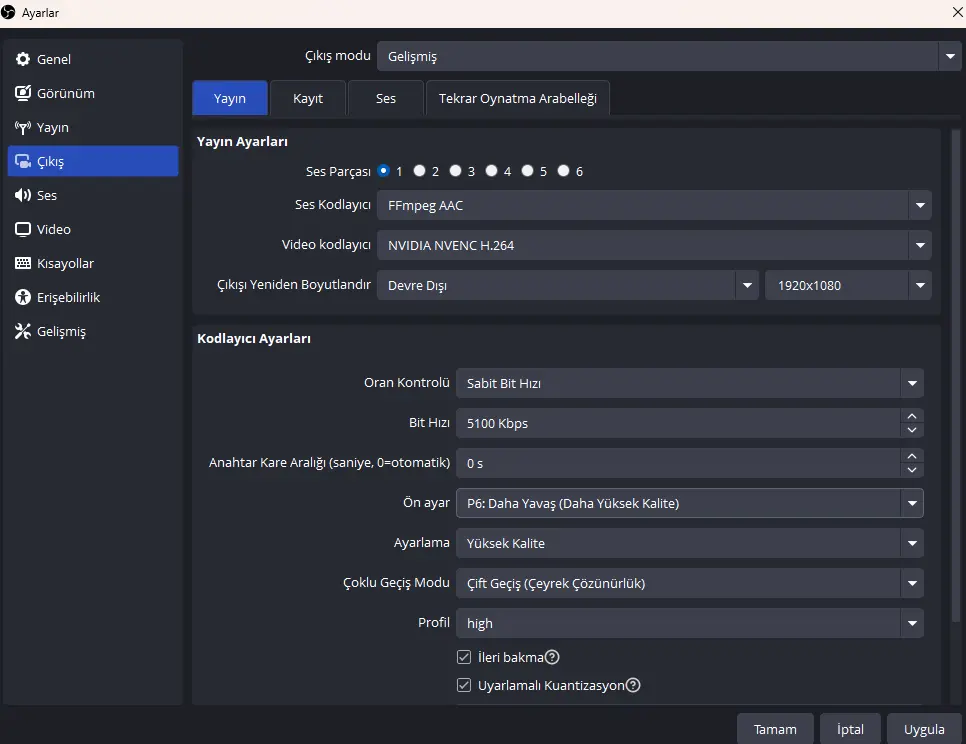Click the Görünüm appearance icon
This screenshot has width=966, height=744.
point(23,93)
